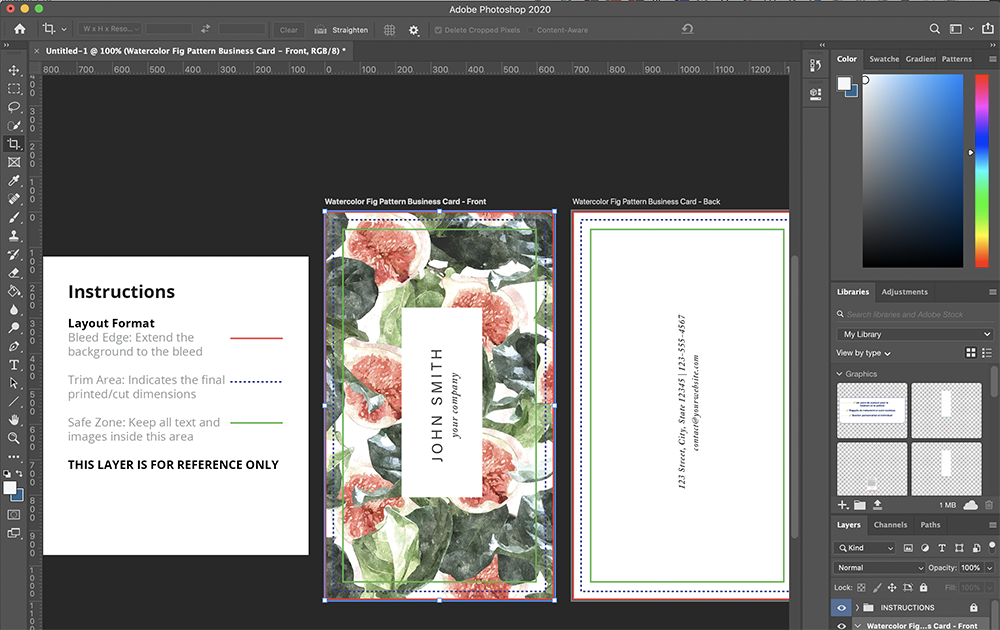This screenshot has height=630, width=1000.
Task: Select the Lasso tool
Action: coord(14,107)
